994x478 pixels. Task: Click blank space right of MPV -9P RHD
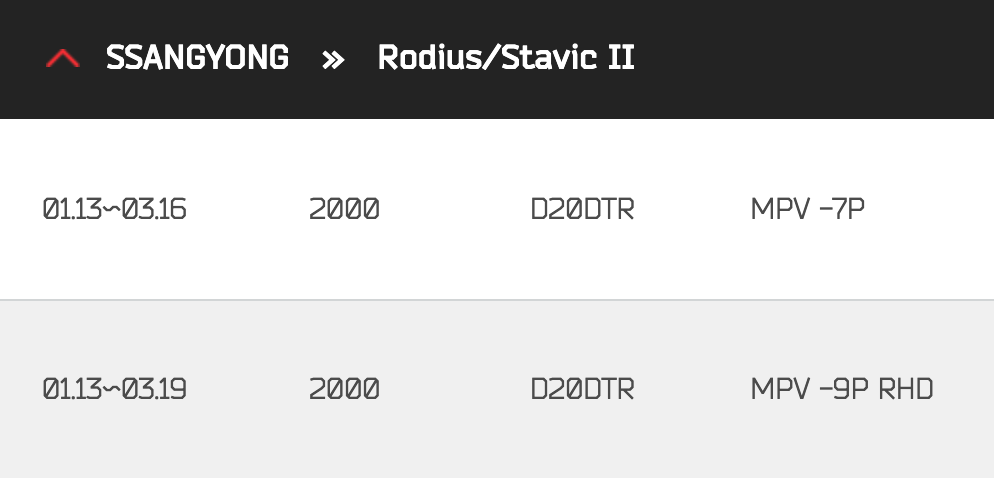pos(964,389)
